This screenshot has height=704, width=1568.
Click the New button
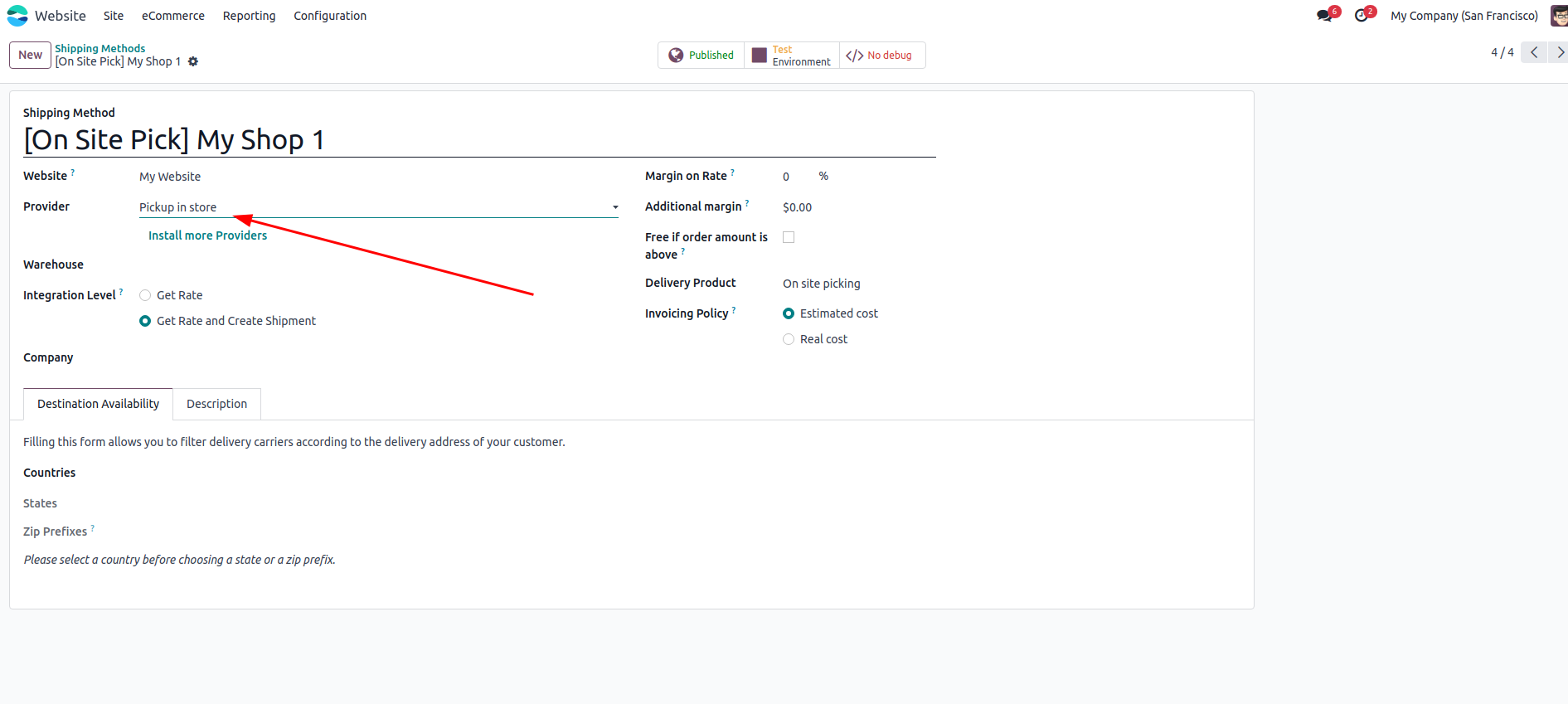[x=30, y=55]
